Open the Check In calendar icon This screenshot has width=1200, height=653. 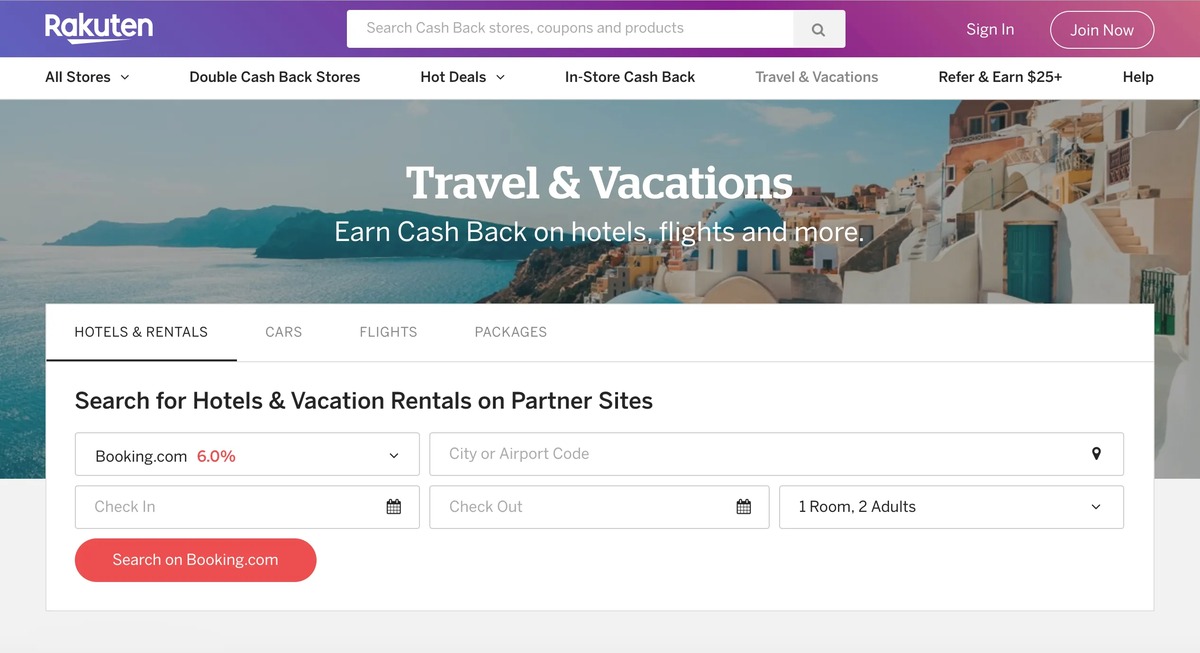click(394, 506)
